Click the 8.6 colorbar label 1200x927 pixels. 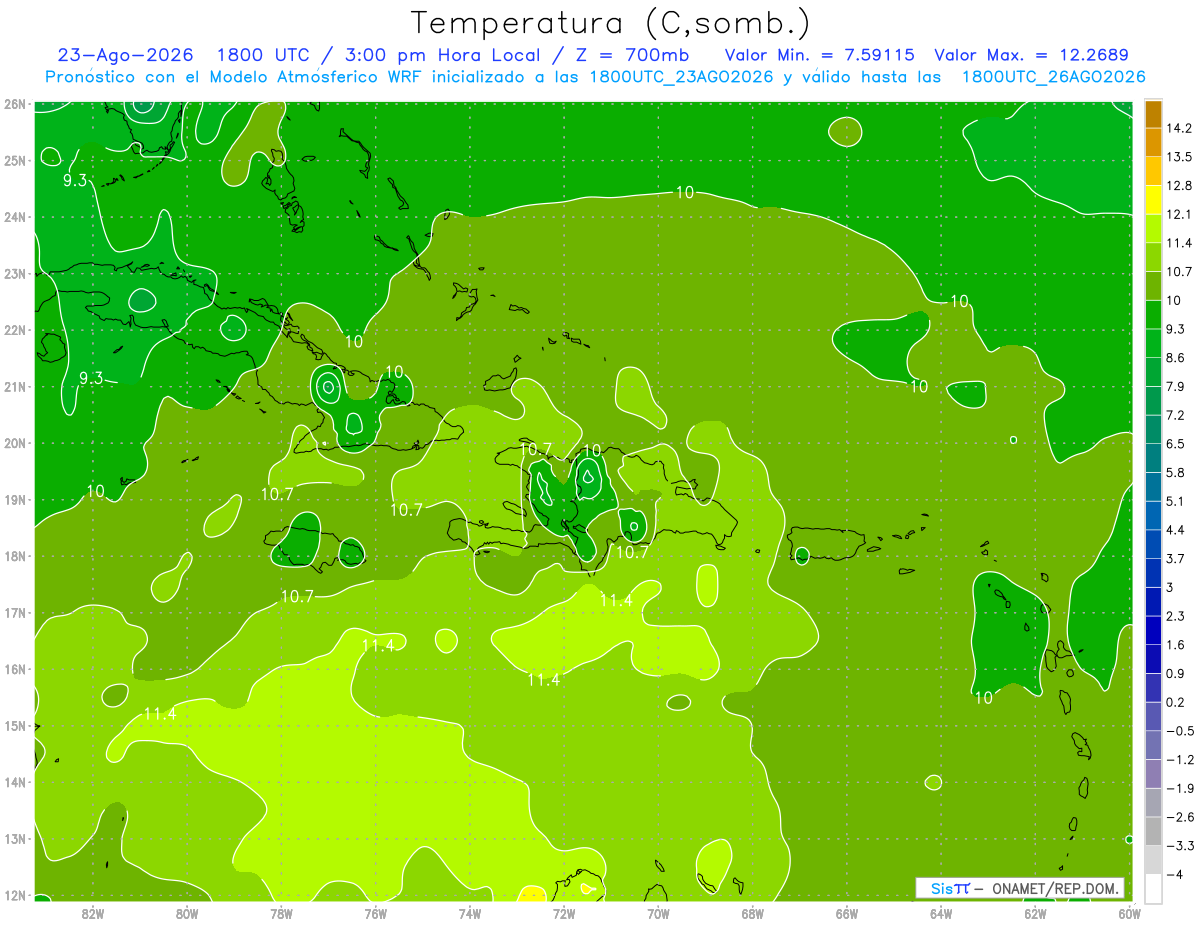(x=1176, y=358)
